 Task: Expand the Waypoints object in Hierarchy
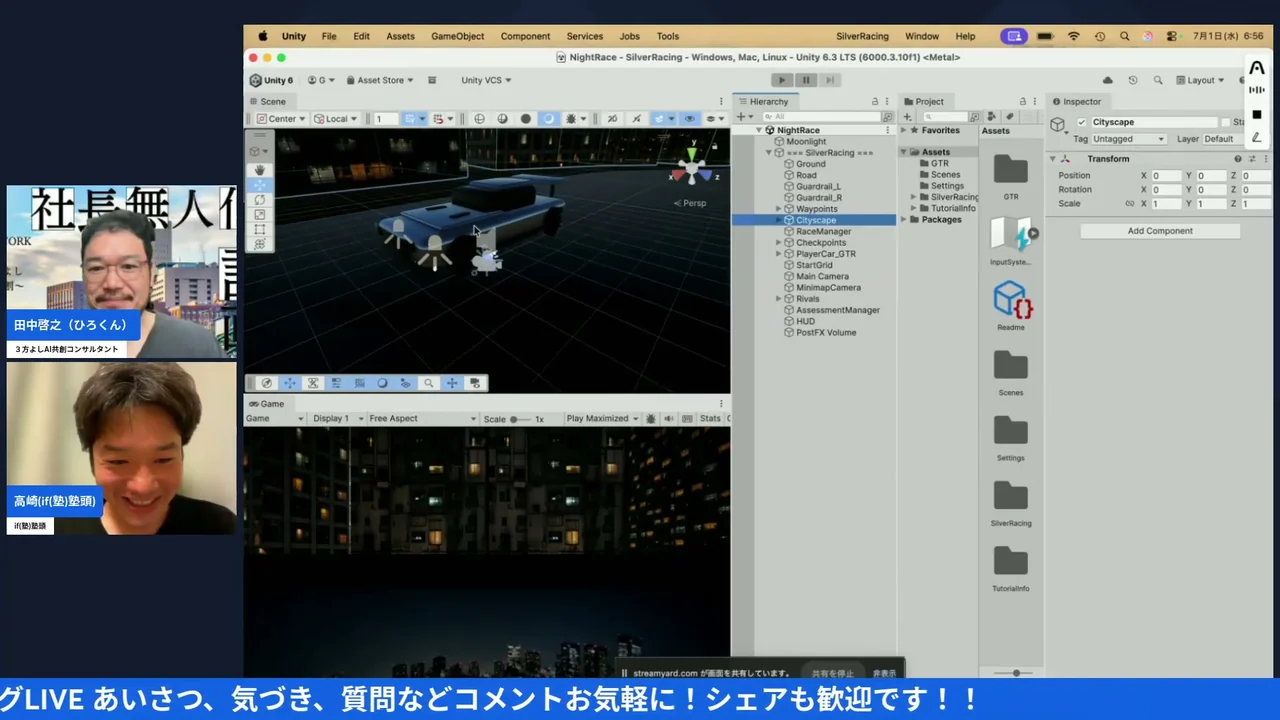click(x=779, y=209)
